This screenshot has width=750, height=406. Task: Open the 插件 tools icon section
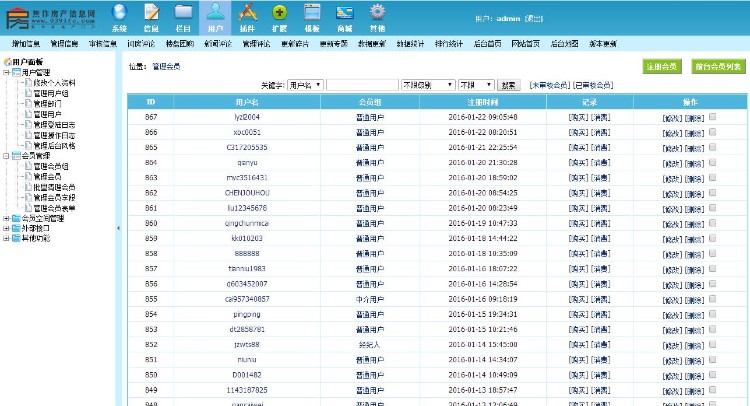click(x=247, y=18)
